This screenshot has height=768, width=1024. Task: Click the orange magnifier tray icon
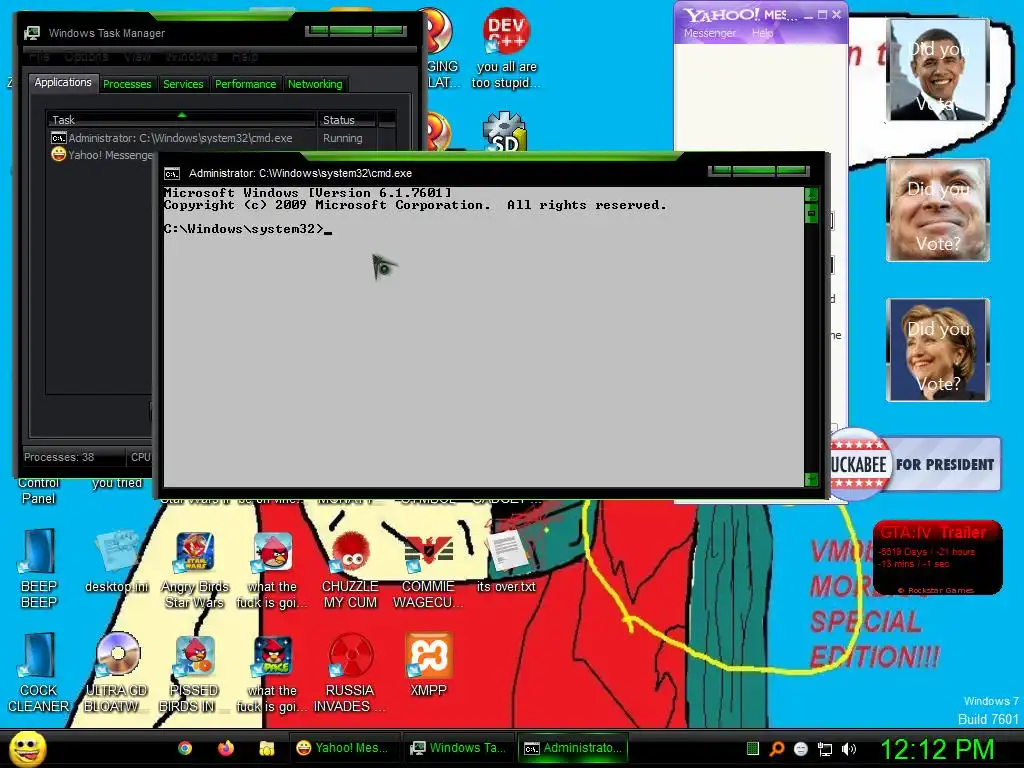776,749
